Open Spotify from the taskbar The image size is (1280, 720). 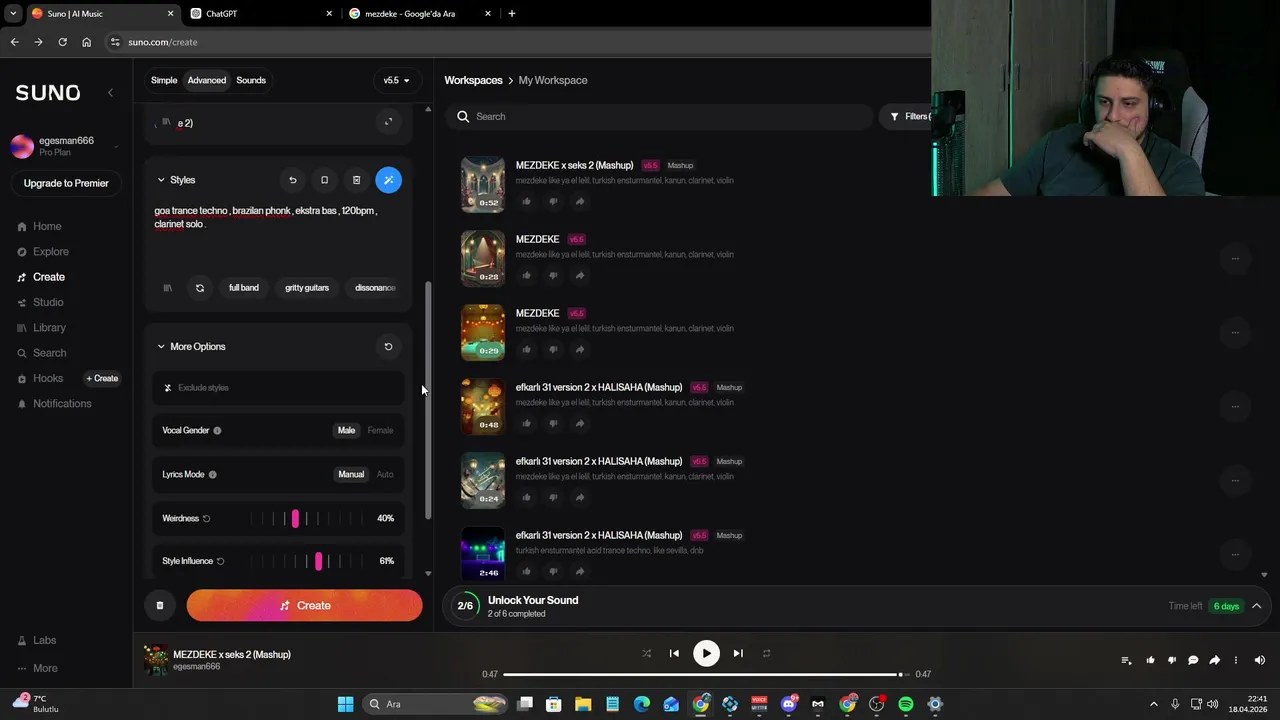(905, 704)
